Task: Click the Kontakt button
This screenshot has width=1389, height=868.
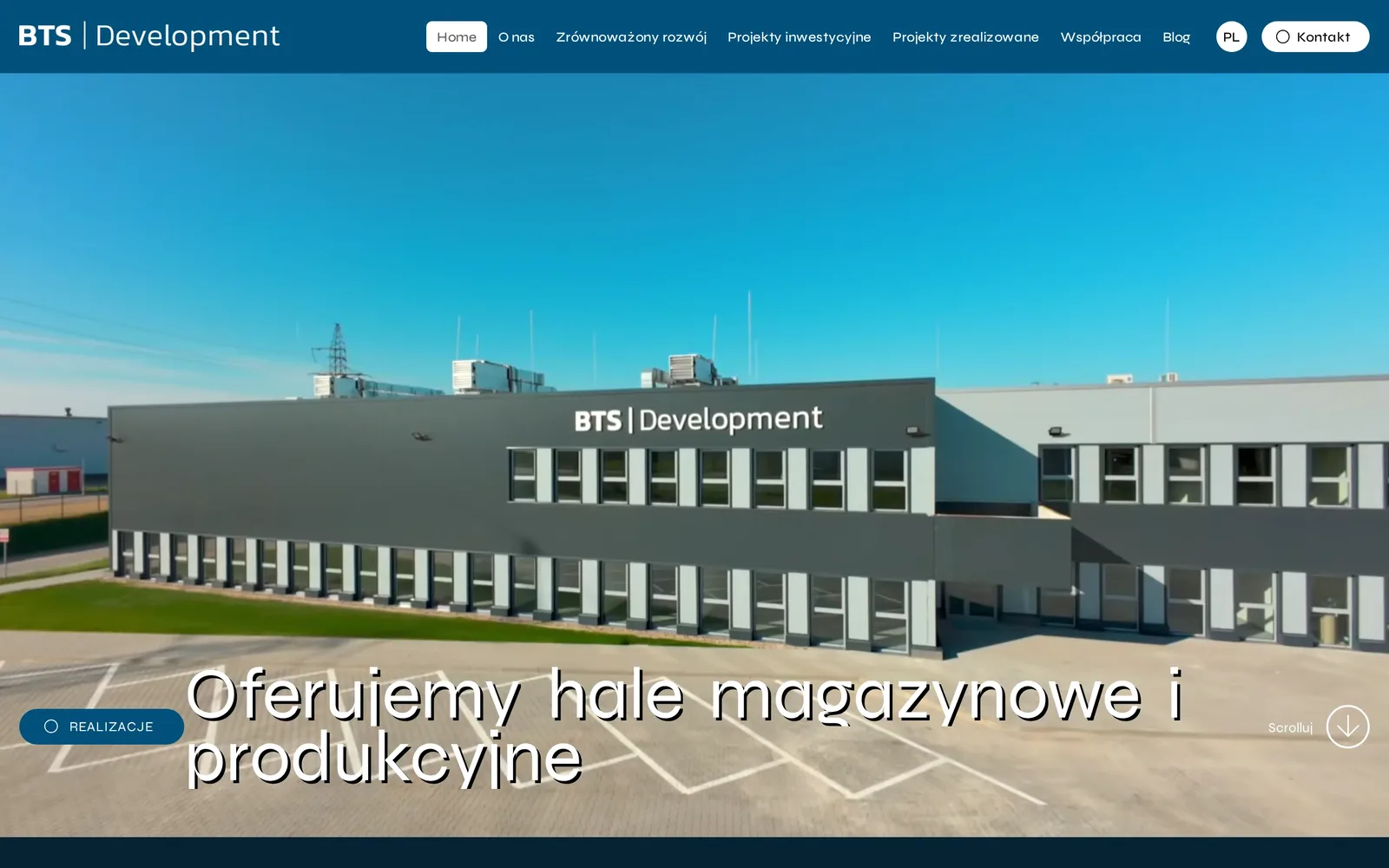Action: click(1315, 36)
